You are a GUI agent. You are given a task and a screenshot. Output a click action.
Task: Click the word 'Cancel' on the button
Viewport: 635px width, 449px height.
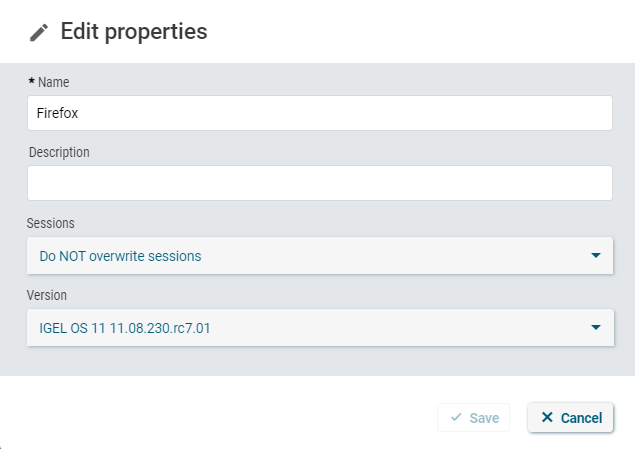tap(581, 418)
